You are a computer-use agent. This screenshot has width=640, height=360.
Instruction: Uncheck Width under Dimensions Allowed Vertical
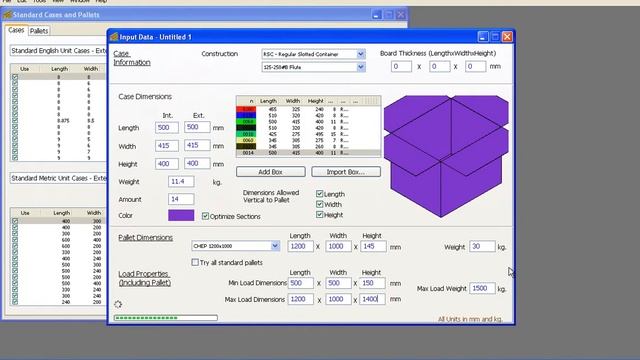pos(320,204)
